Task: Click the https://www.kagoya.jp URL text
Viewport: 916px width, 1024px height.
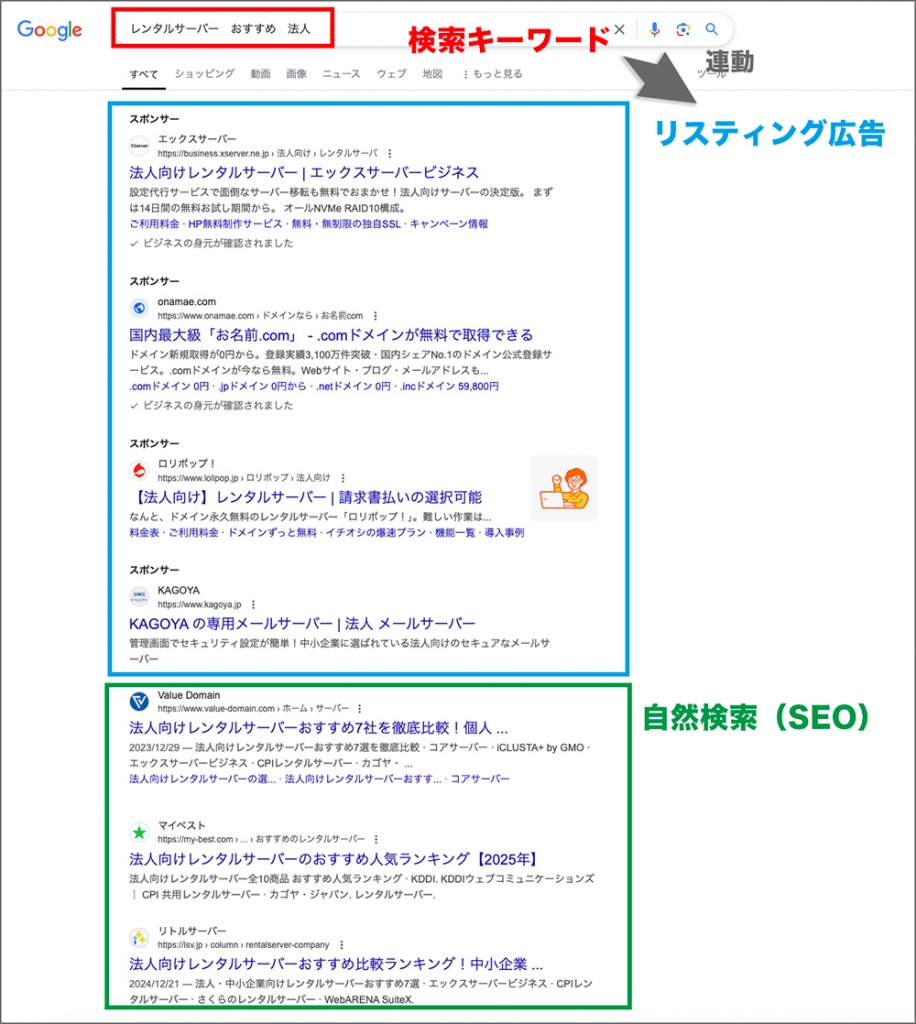Action: (x=199, y=605)
